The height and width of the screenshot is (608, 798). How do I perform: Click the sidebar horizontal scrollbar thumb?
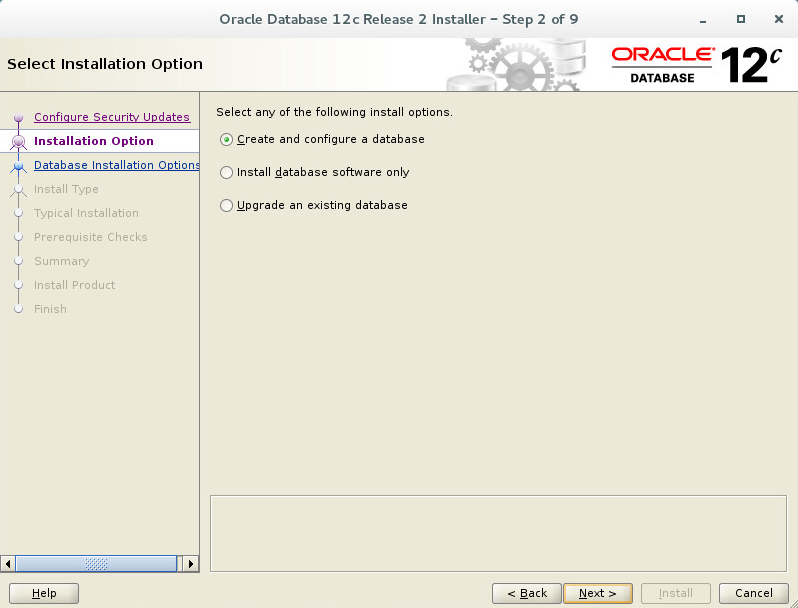pos(96,564)
